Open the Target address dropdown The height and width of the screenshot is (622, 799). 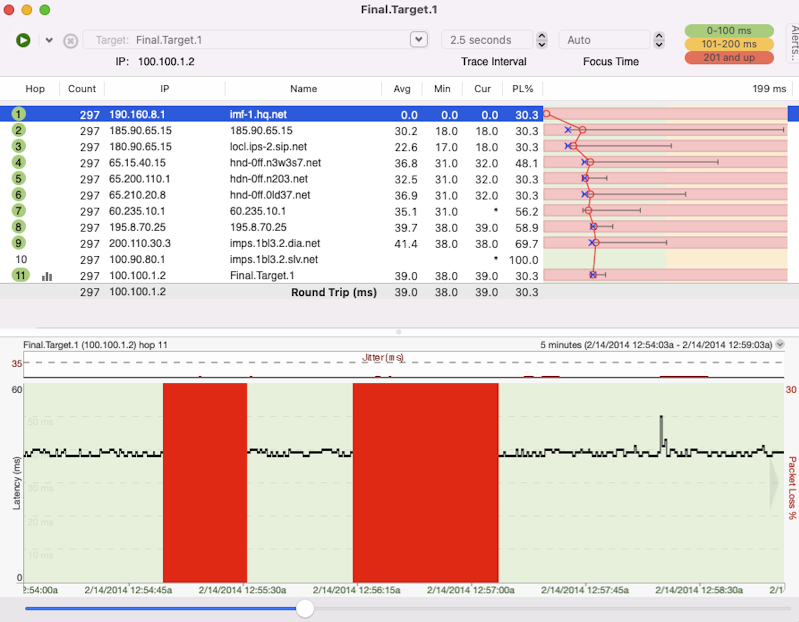point(419,40)
